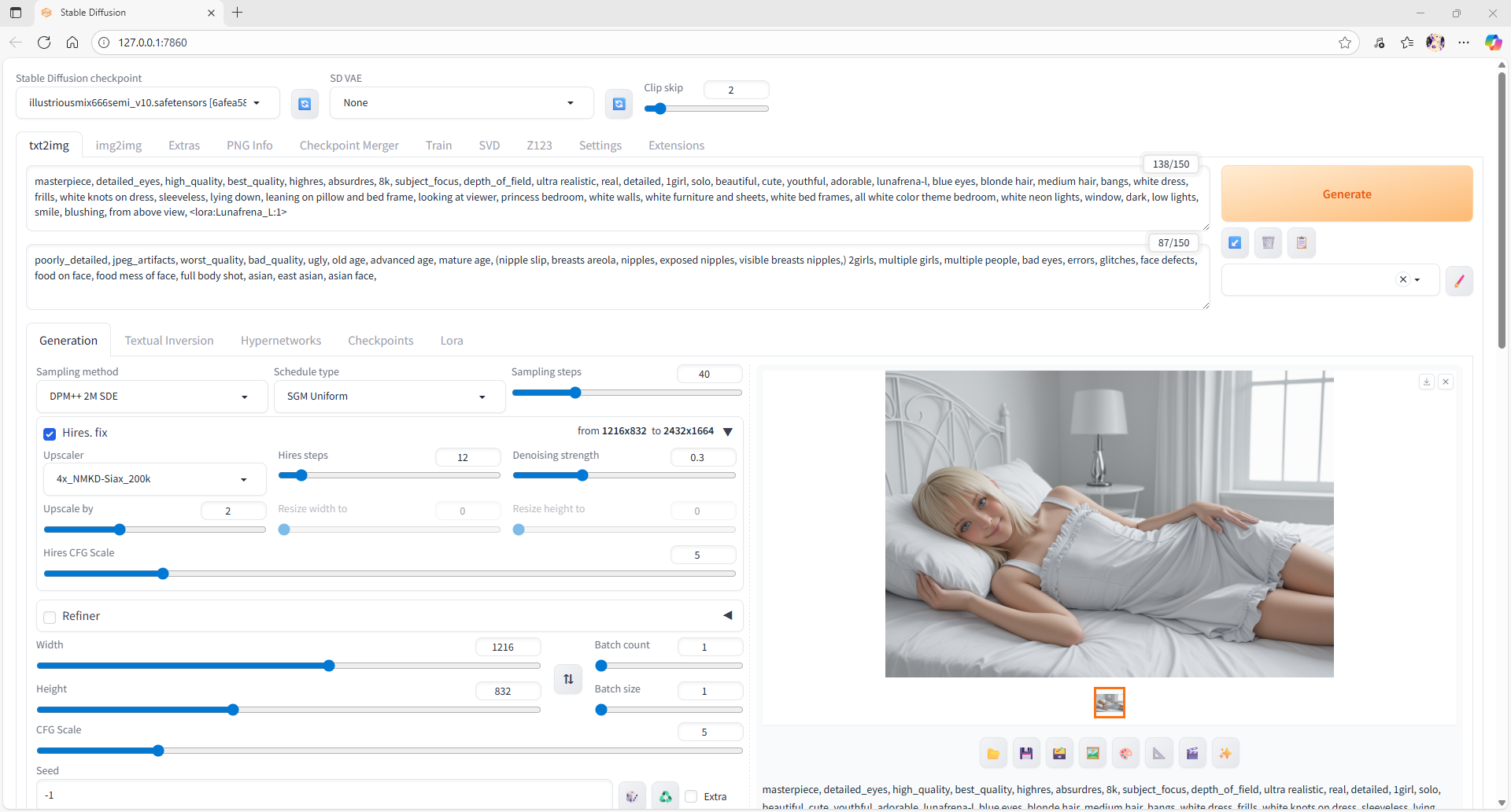Click the Denoising strength slider
This screenshot has height=812, width=1511.
click(624, 475)
